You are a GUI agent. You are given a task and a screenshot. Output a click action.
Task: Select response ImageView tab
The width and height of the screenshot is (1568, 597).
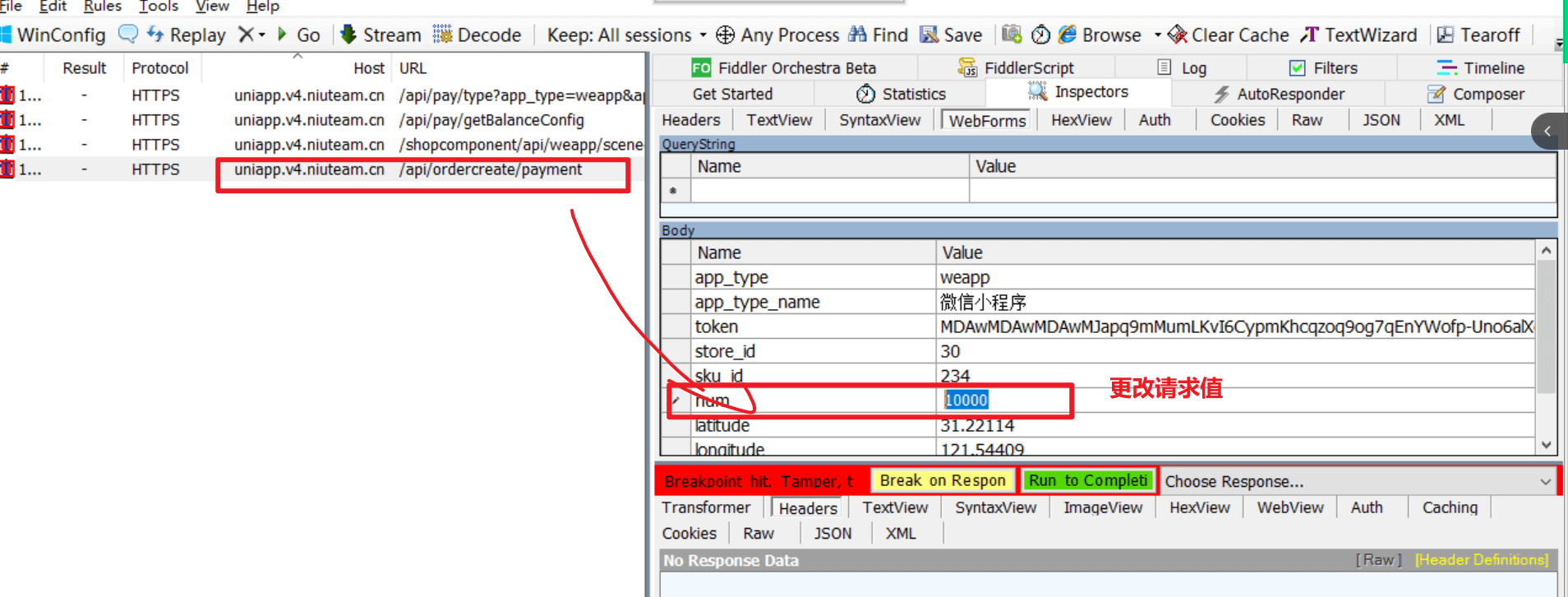(1103, 507)
